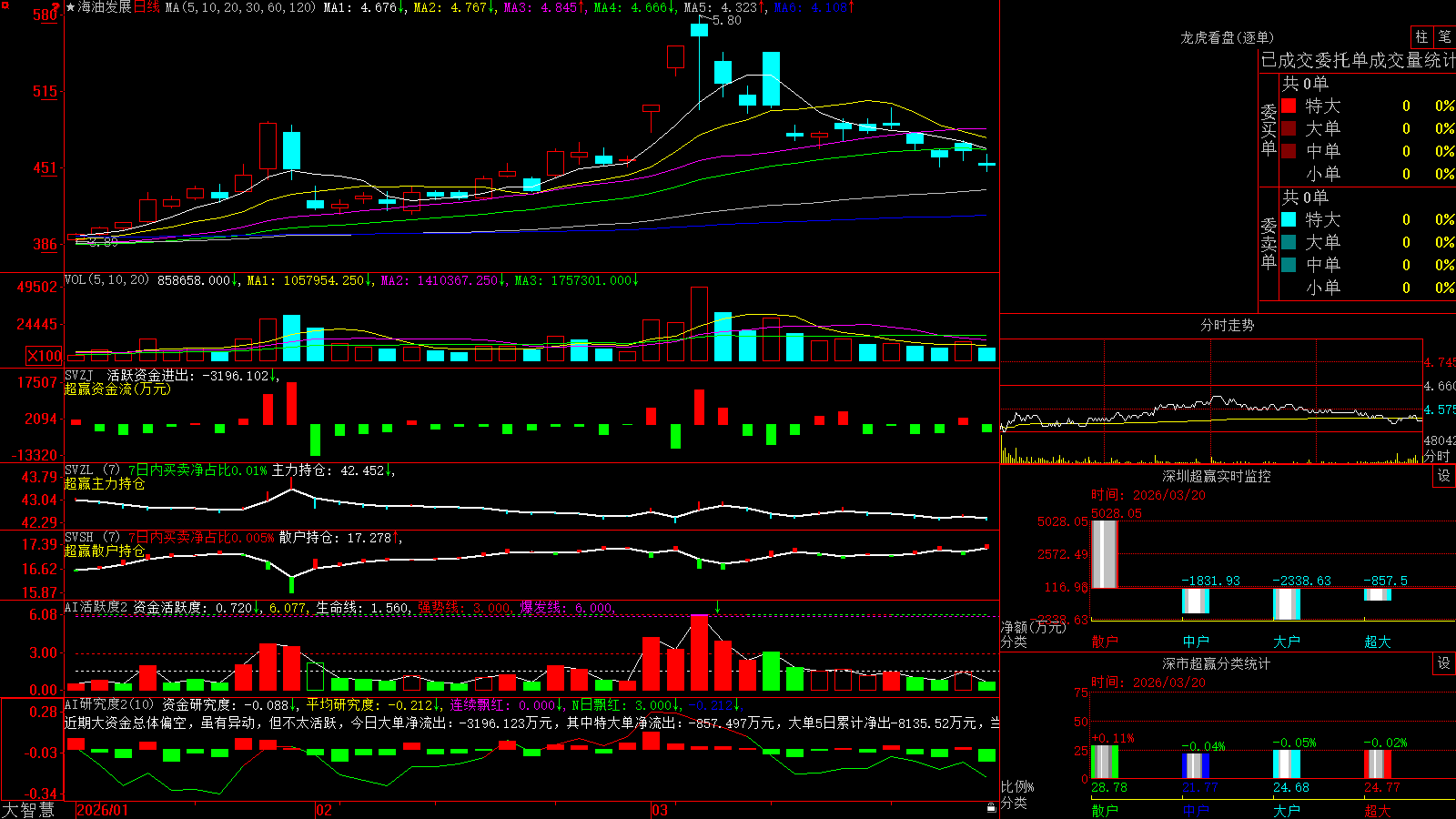Open the 日线 period selector
The image size is (1456, 819).
coord(147,7)
